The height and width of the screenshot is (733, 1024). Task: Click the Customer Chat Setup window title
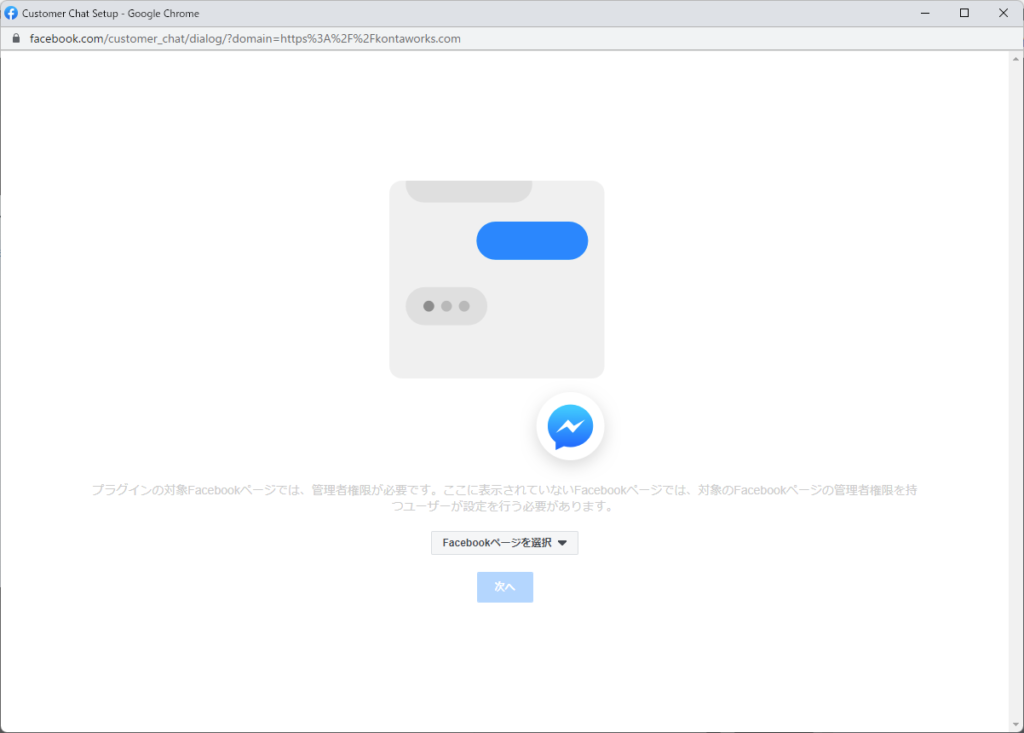pyautogui.click(x=110, y=13)
